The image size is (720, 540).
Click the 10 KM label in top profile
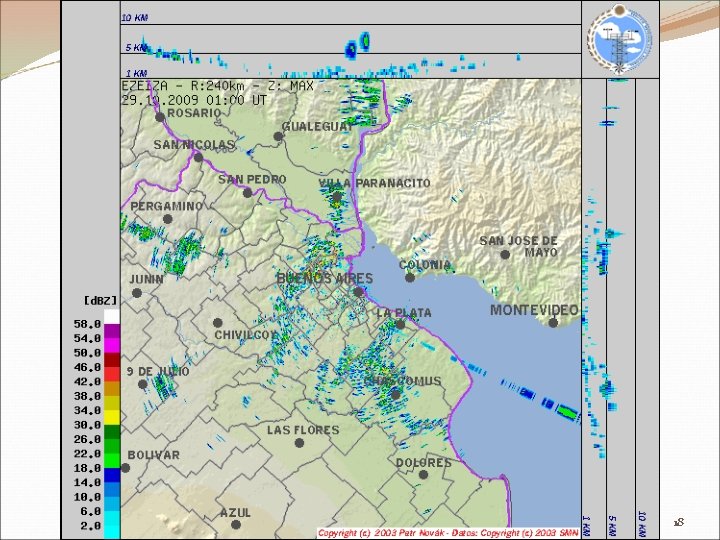click(x=135, y=18)
